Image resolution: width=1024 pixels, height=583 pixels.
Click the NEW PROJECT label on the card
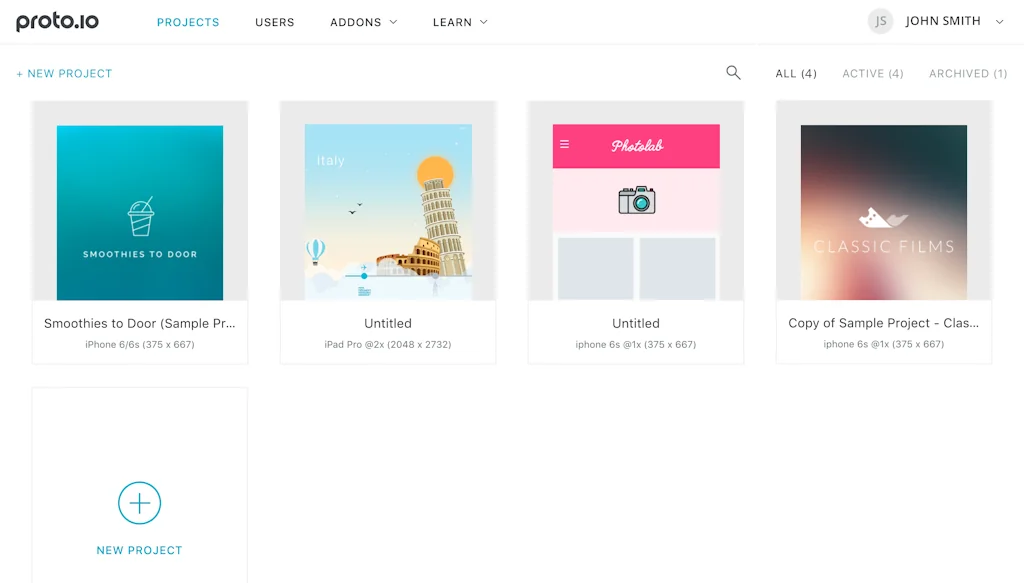coord(139,549)
